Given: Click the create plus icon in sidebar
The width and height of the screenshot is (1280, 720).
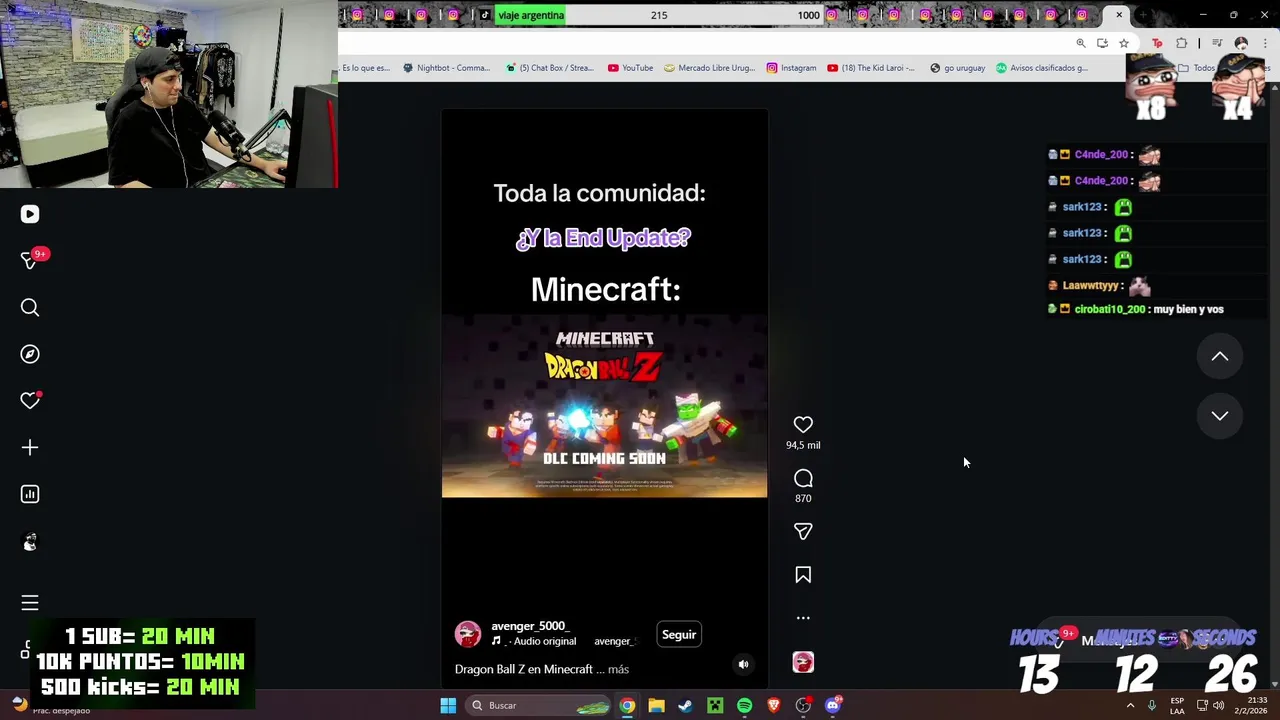Looking at the screenshot, I should [x=30, y=447].
